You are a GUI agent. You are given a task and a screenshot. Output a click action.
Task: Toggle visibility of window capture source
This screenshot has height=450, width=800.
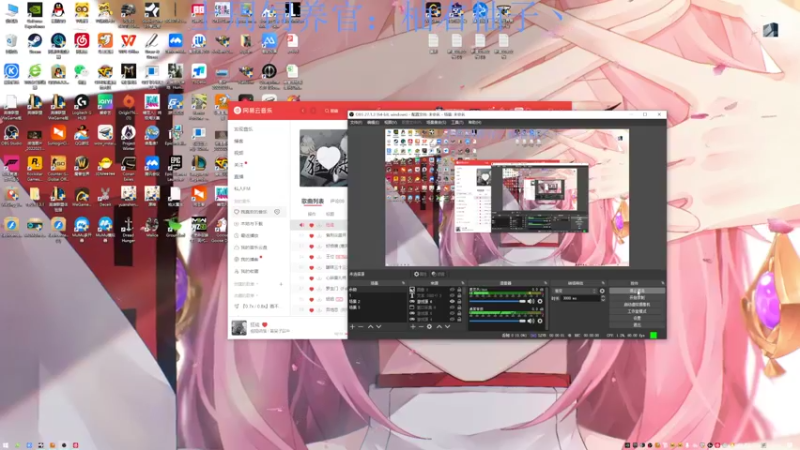(x=452, y=307)
